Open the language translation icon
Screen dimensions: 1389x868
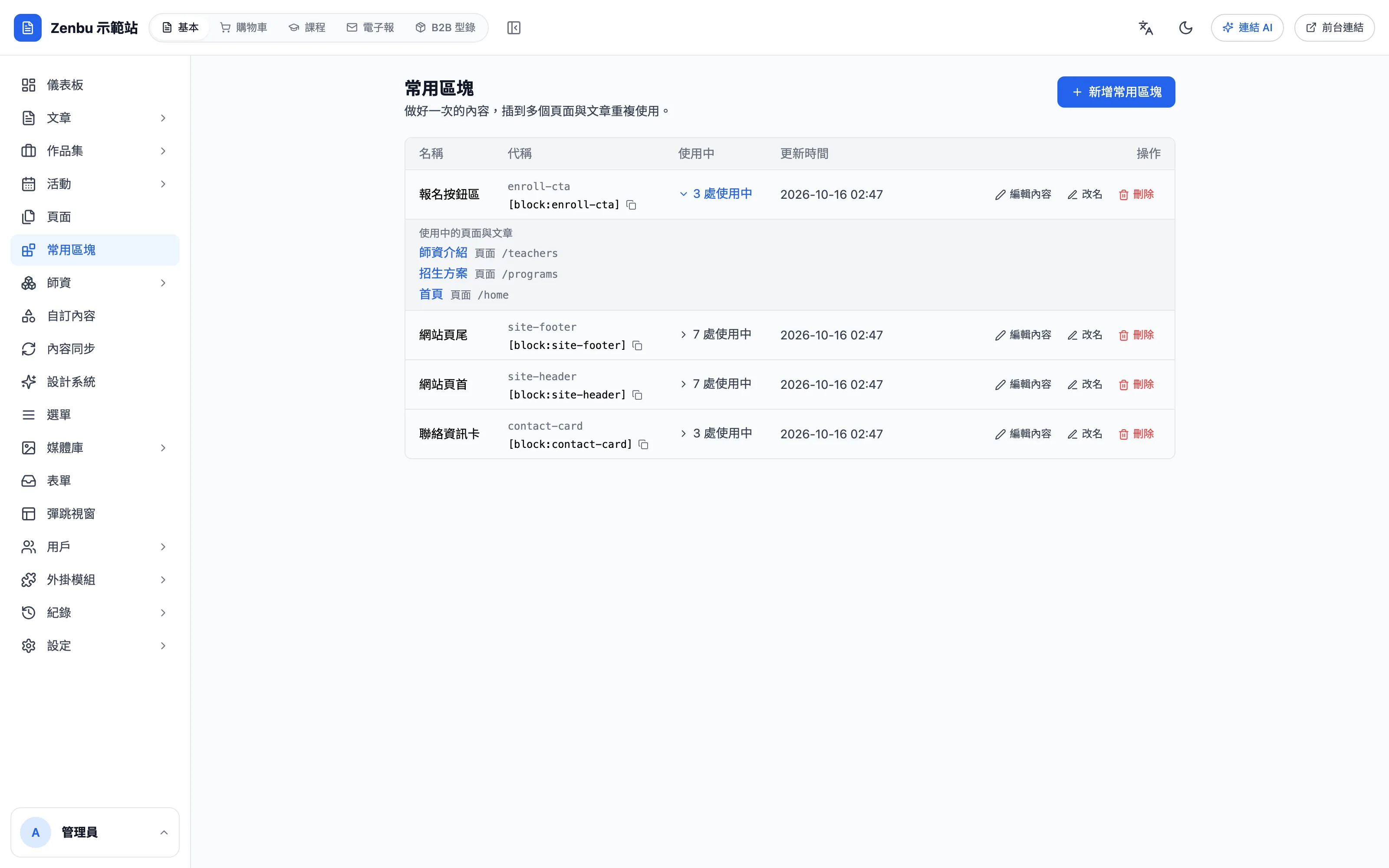click(x=1145, y=27)
